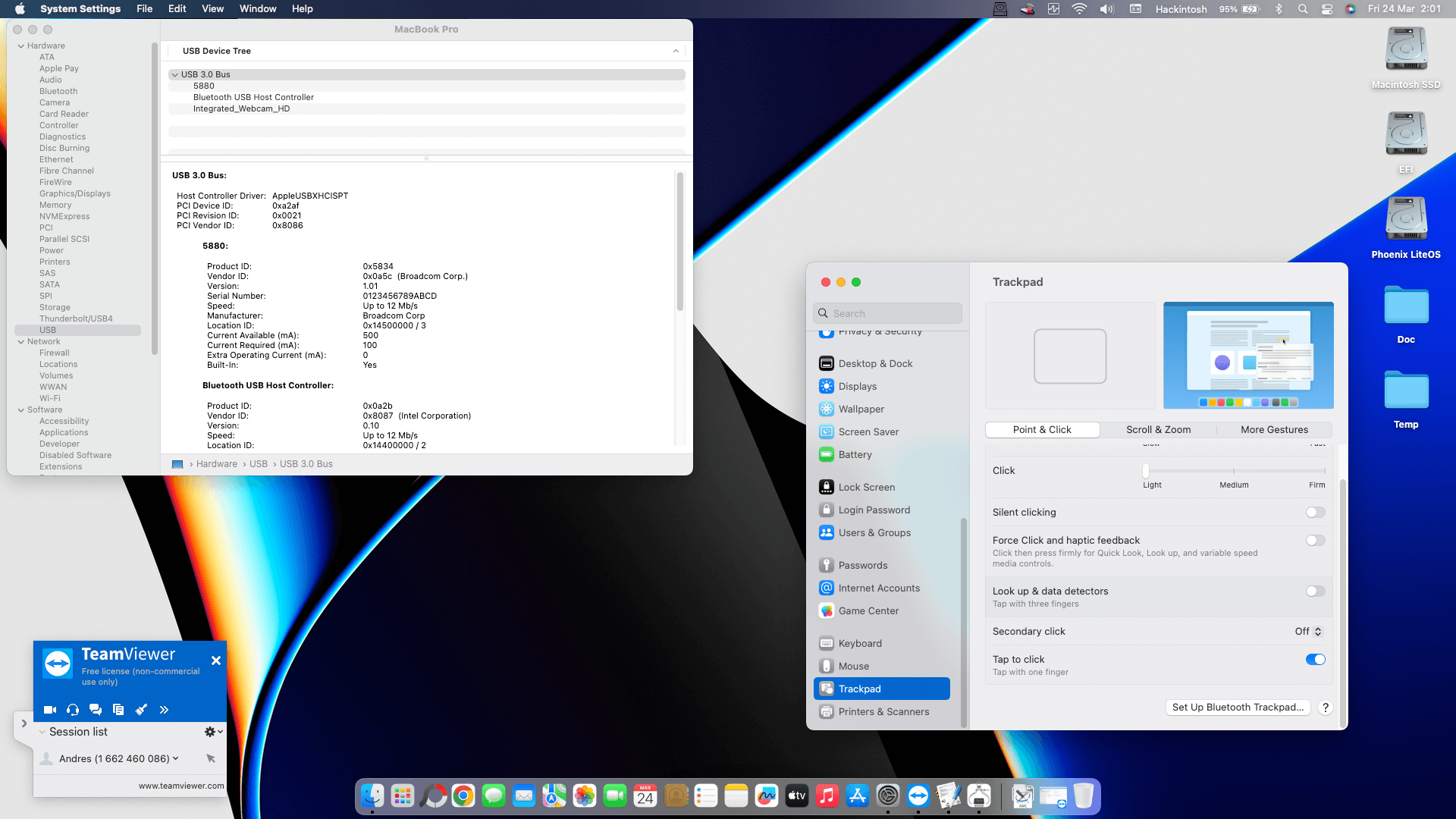
Task: Disable Tap to click switch
Action: (1315, 660)
